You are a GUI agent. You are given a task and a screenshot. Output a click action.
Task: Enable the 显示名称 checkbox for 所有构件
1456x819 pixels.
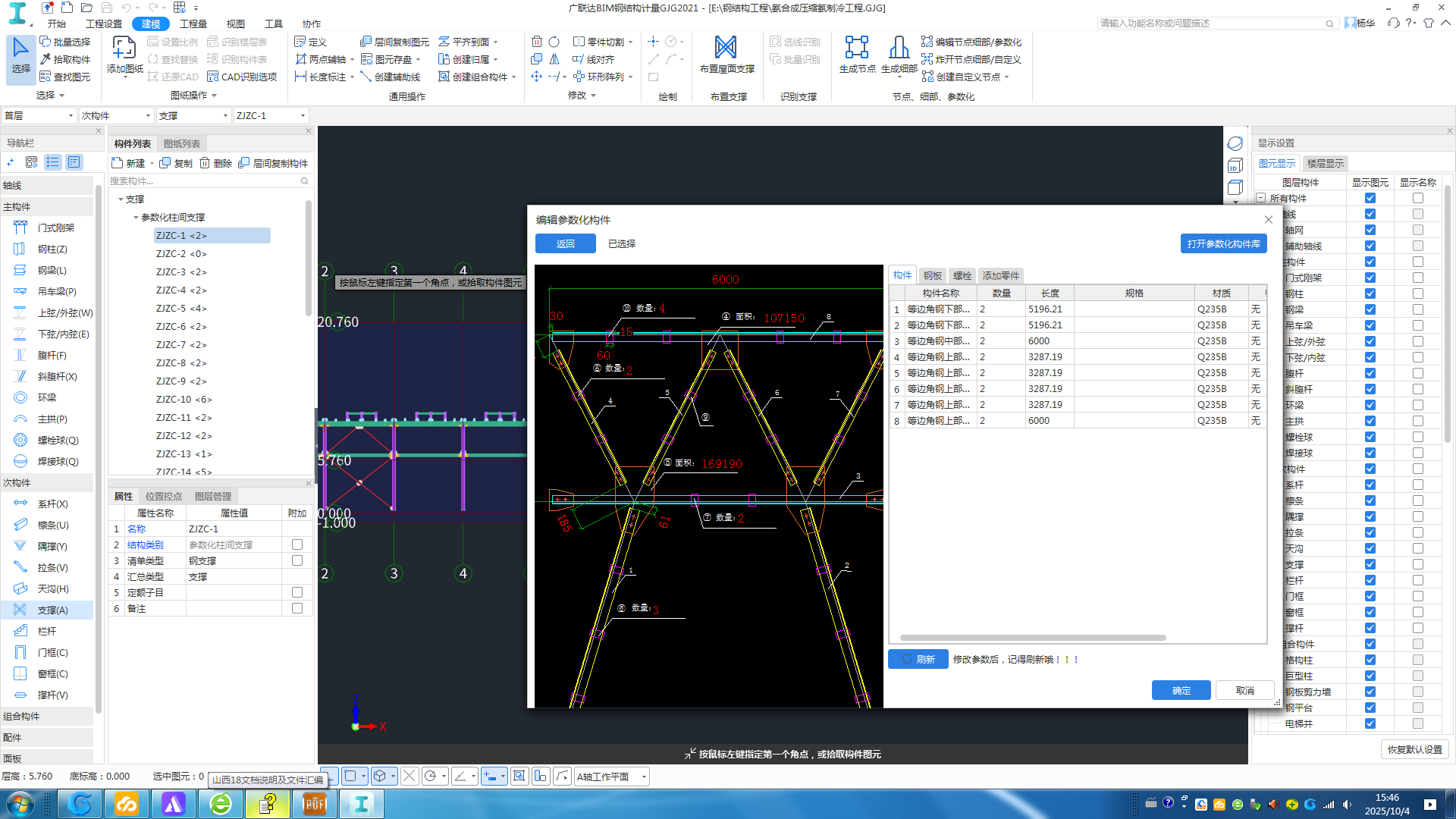pyautogui.click(x=1417, y=198)
